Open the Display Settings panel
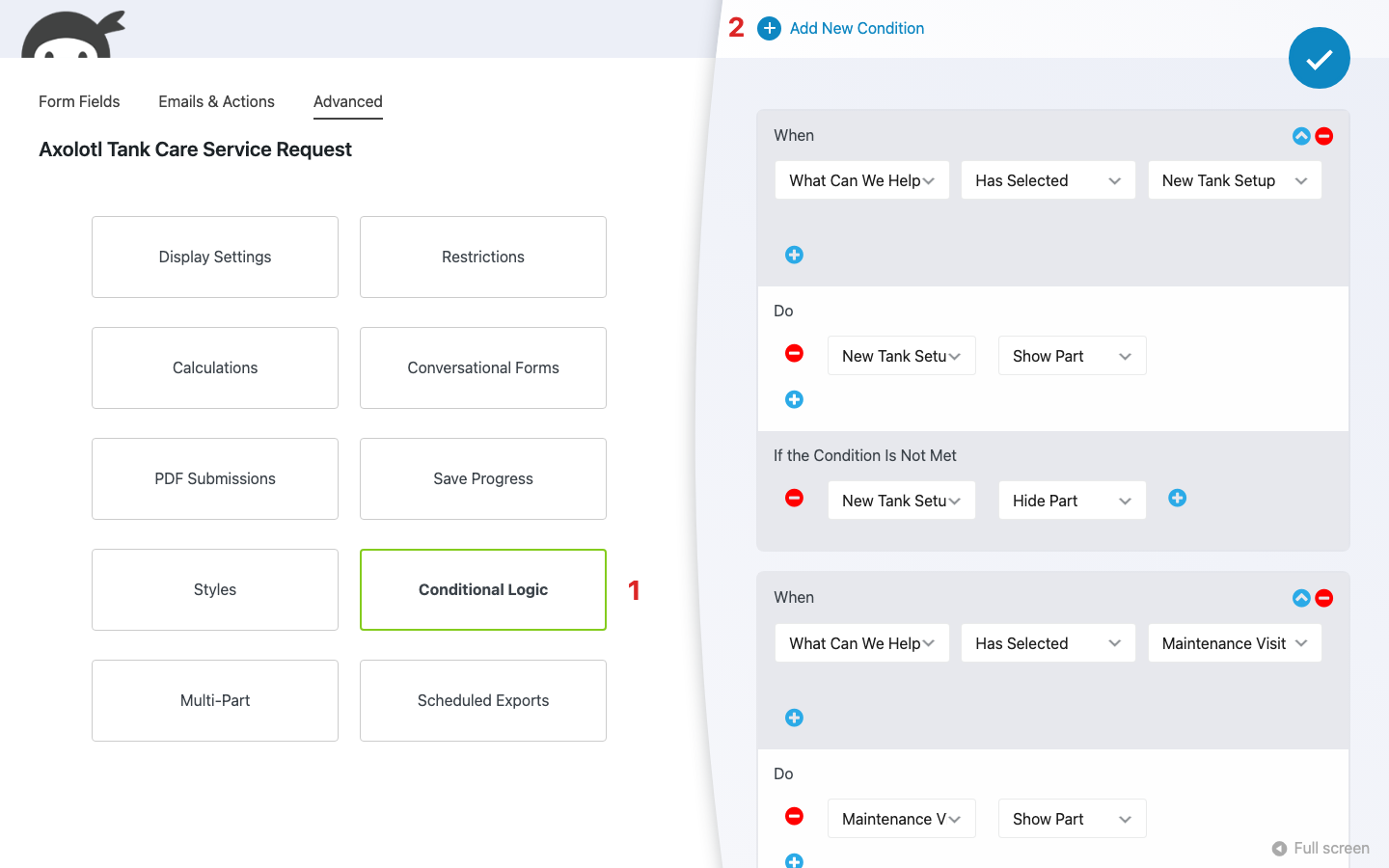 pos(215,257)
